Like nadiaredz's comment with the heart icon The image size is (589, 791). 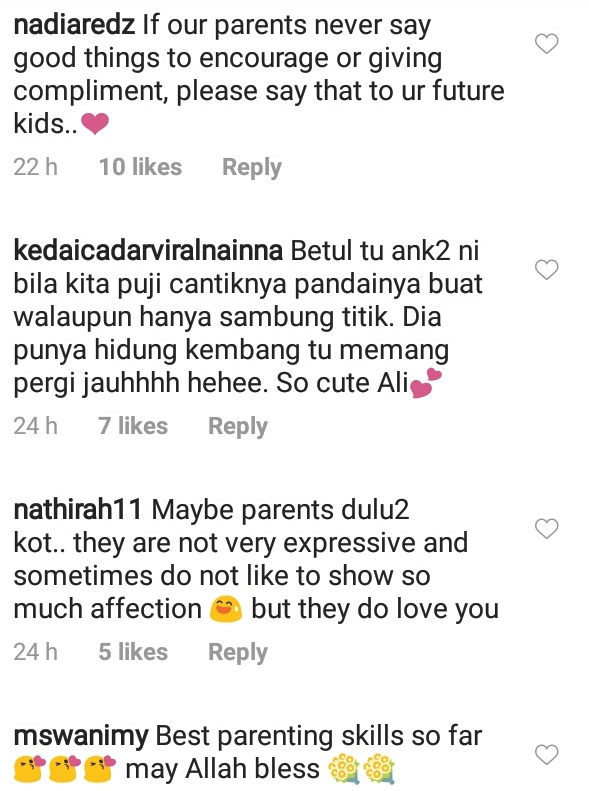(x=547, y=44)
